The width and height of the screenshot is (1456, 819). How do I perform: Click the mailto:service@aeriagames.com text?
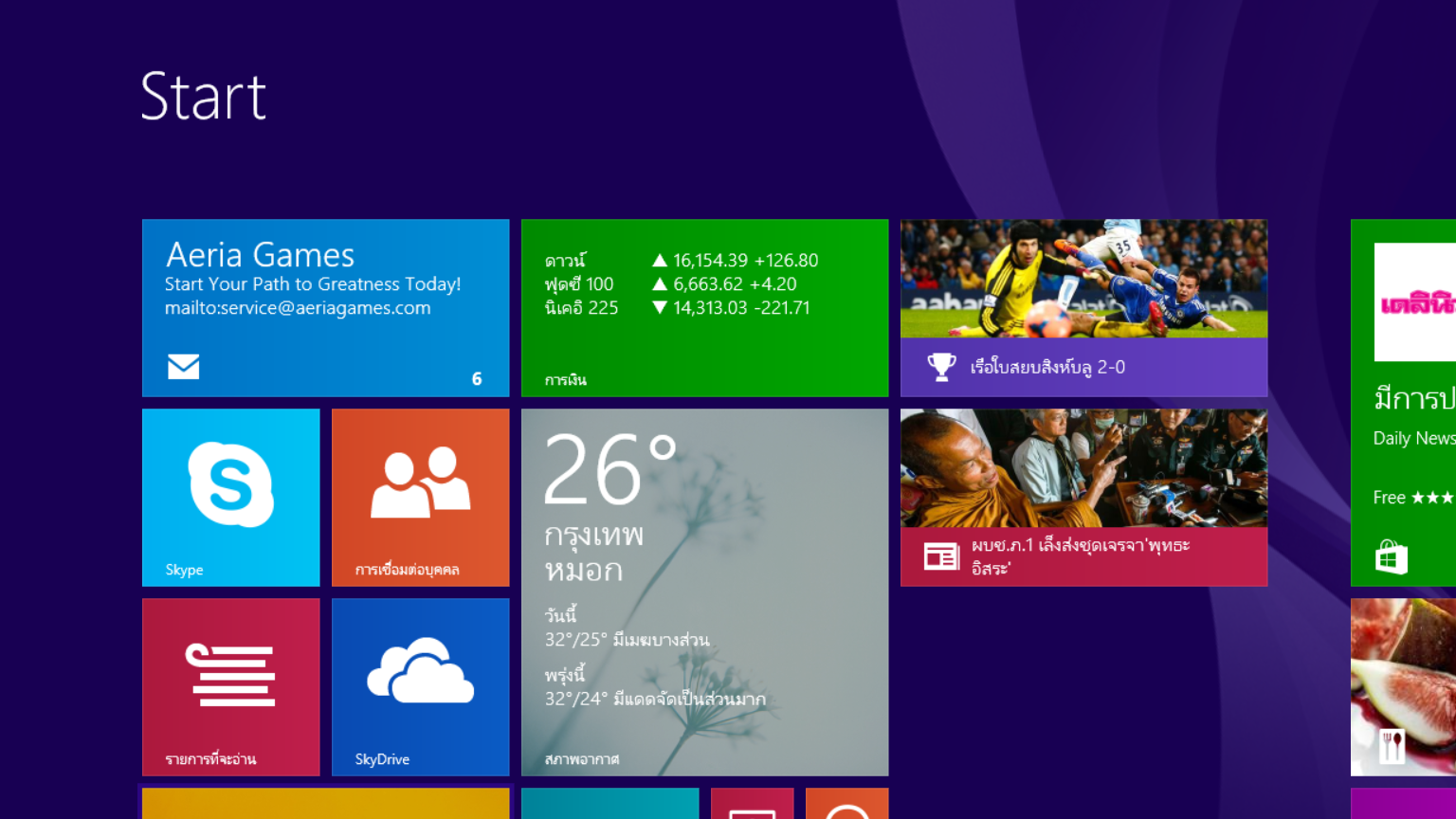click(x=298, y=308)
